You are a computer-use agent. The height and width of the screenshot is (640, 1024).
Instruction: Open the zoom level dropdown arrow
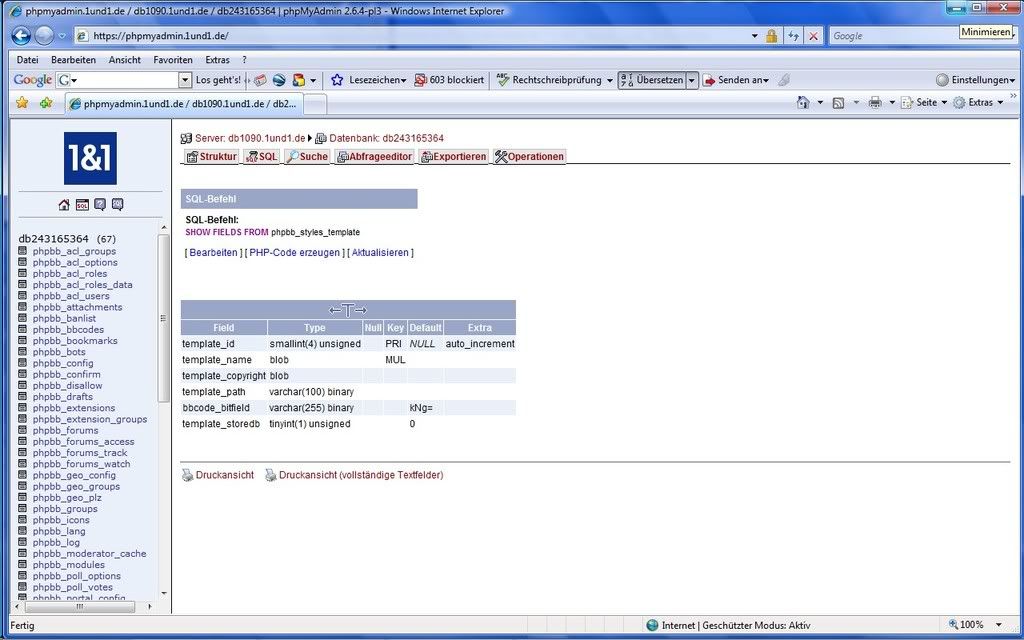(x=999, y=625)
